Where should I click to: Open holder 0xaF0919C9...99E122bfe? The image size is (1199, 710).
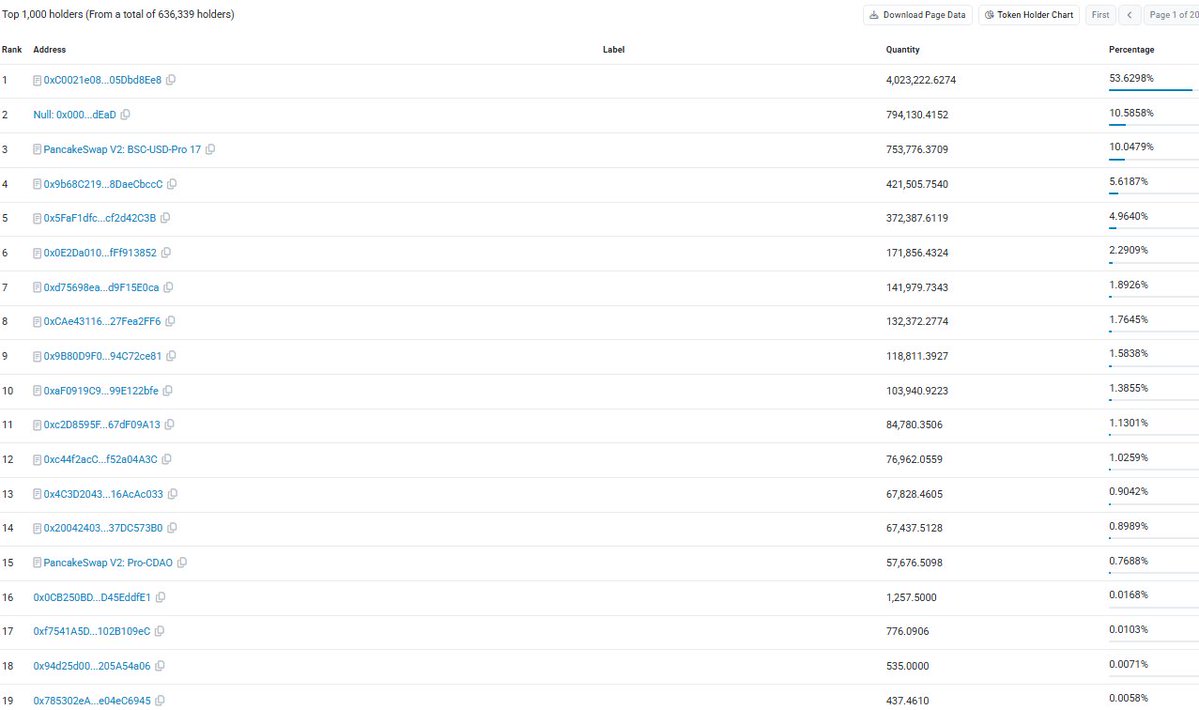(x=101, y=391)
